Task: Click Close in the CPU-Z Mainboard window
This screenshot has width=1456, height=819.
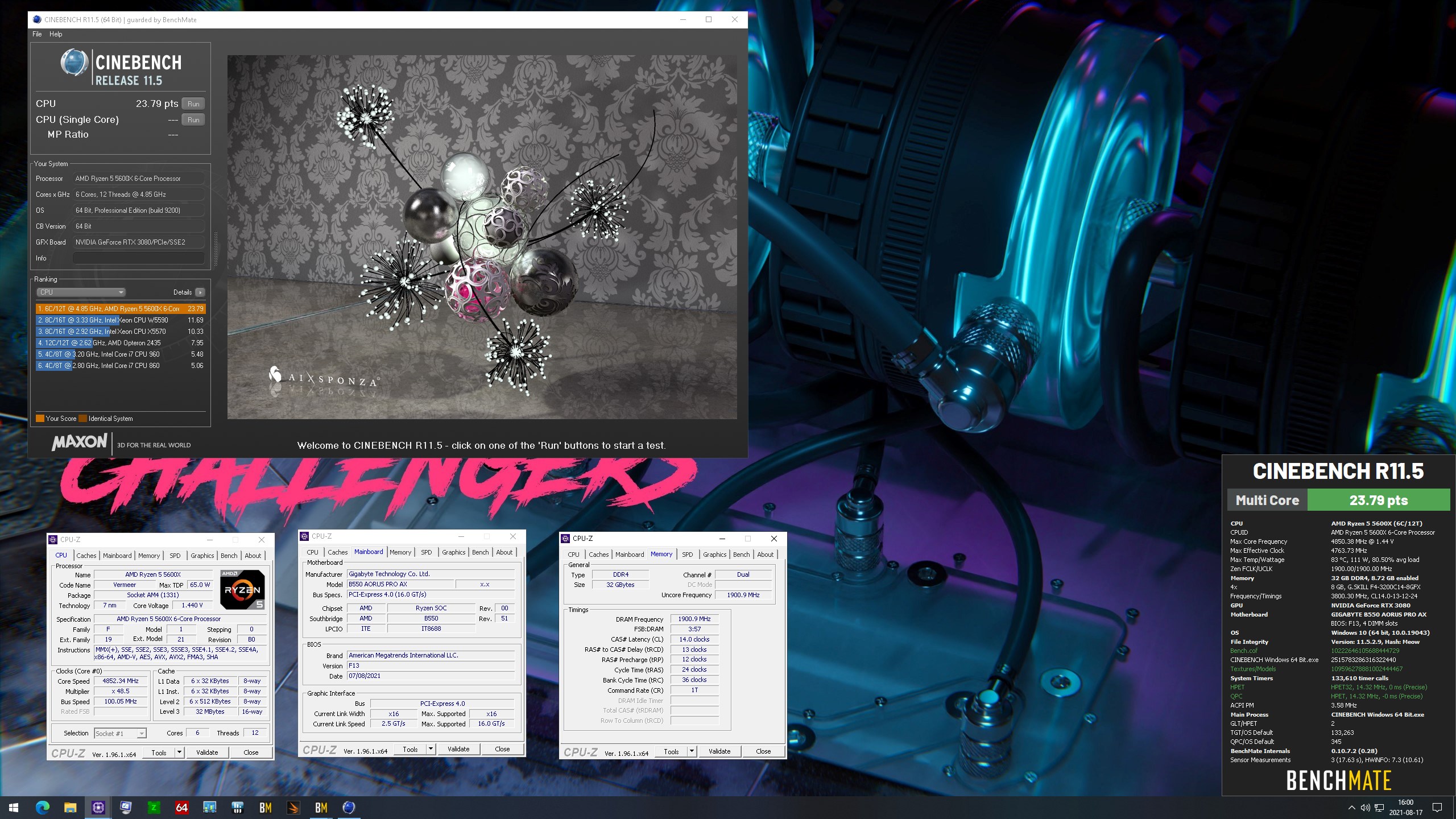Action: pyautogui.click(x=502, y=749)
